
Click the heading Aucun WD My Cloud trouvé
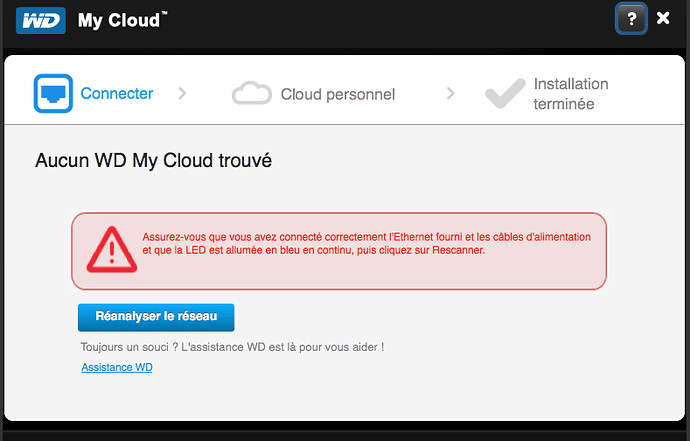153,159
